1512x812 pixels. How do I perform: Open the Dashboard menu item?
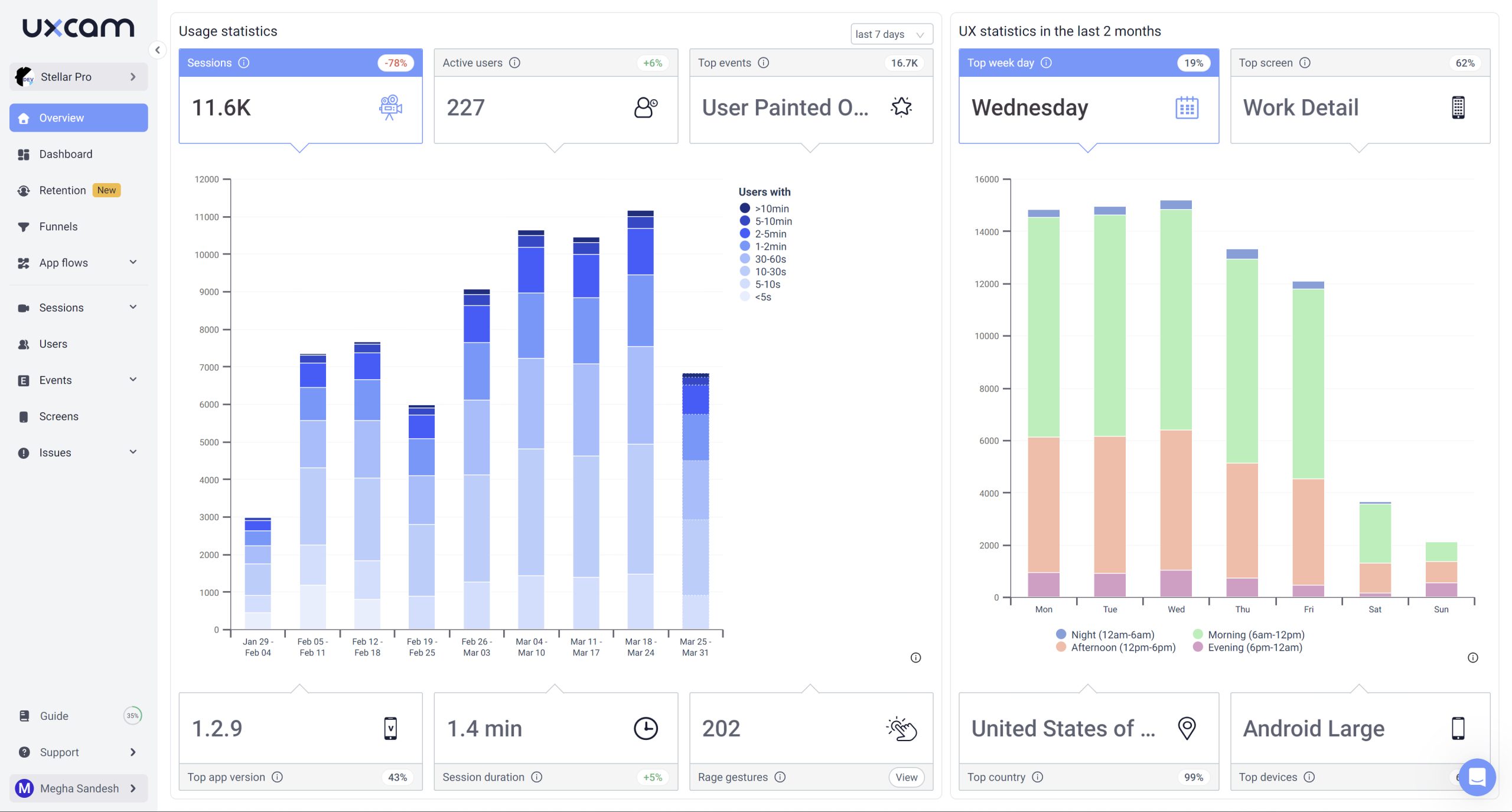(66, 154)
